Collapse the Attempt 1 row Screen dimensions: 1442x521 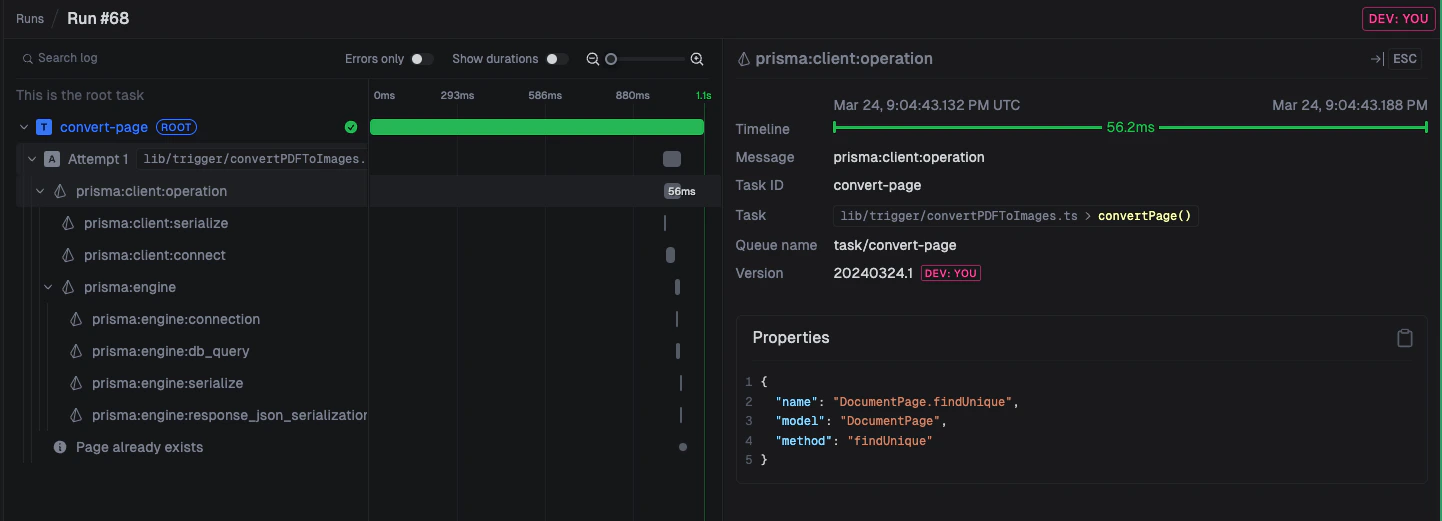pyautogui.click(x=32, y=159)
